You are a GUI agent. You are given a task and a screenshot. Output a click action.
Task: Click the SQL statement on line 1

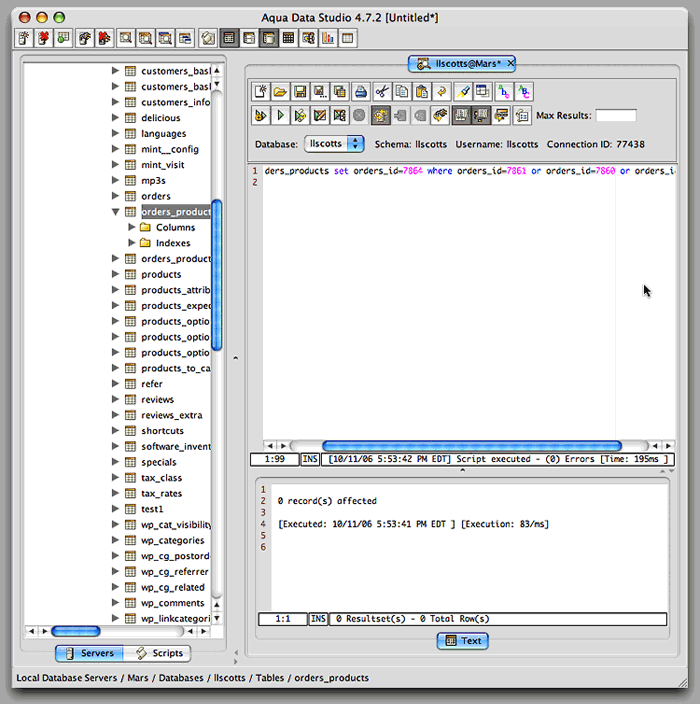coord(470,171)
